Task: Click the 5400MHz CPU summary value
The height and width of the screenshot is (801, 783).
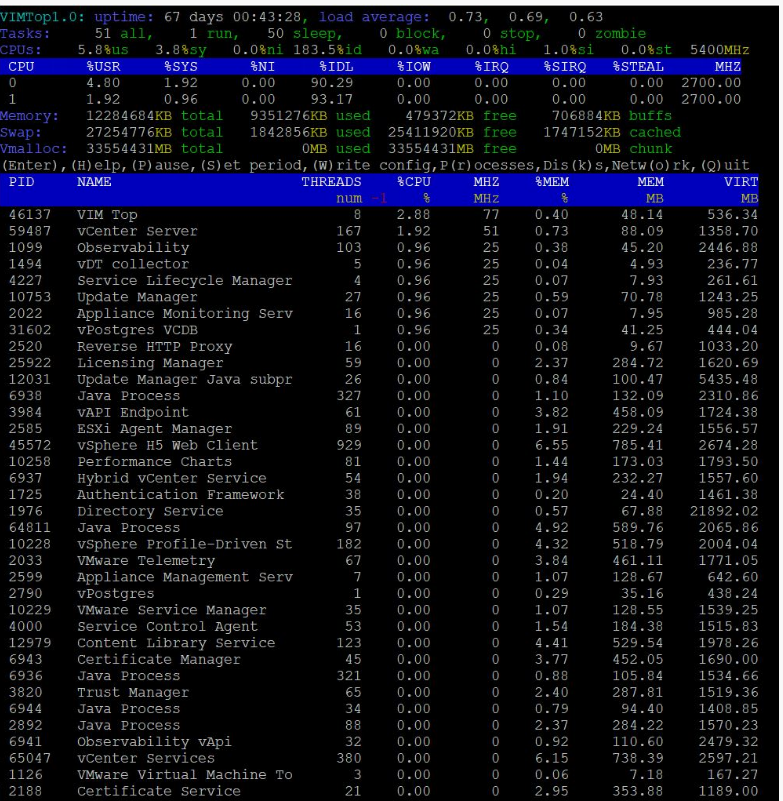Action: click(720, 50)
